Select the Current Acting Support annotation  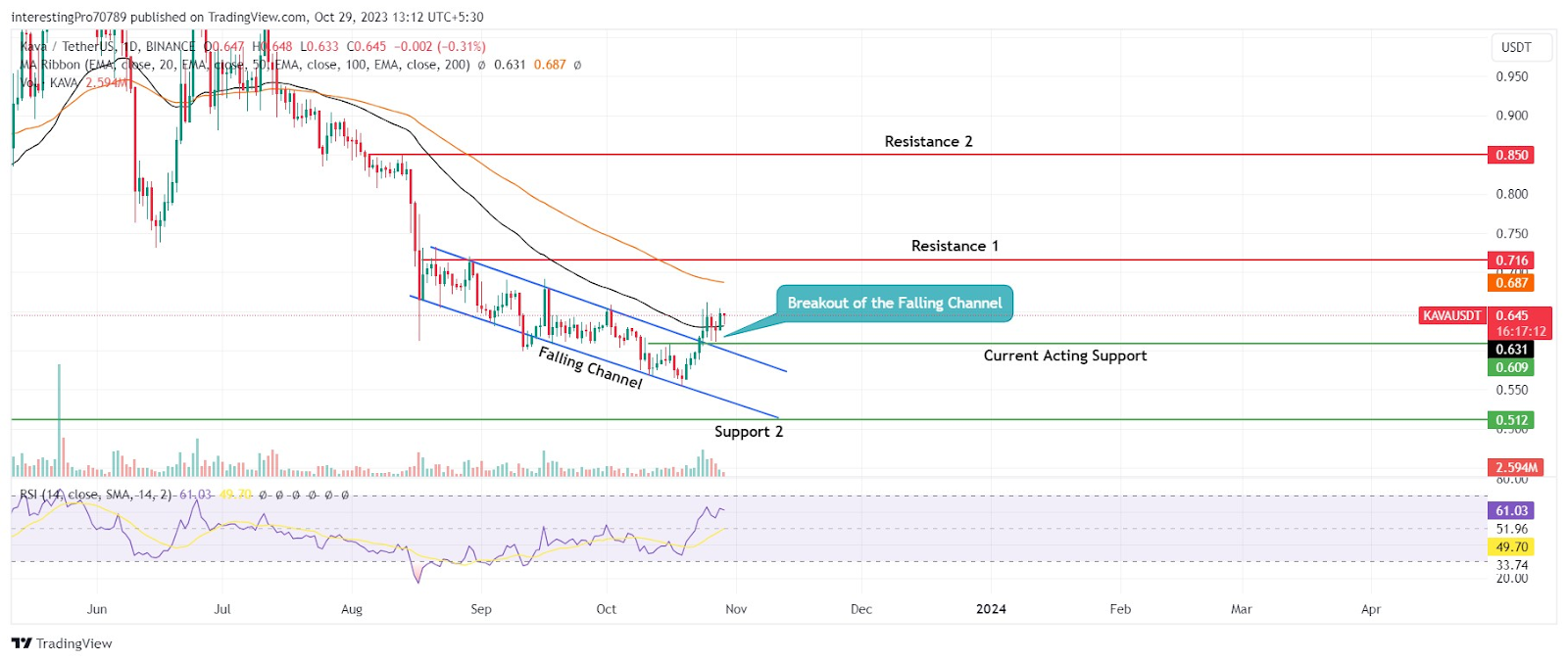click(1065, 355)
